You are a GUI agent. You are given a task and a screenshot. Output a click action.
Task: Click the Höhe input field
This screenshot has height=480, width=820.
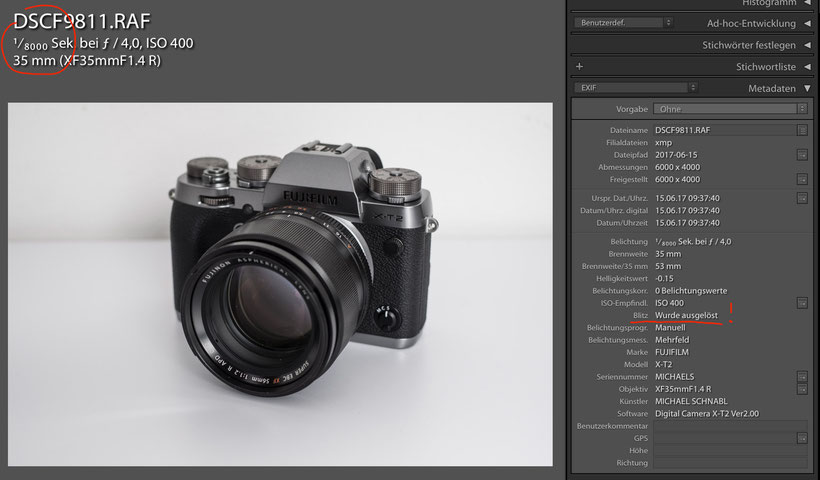pyautogui.click(x=730, y=451)
